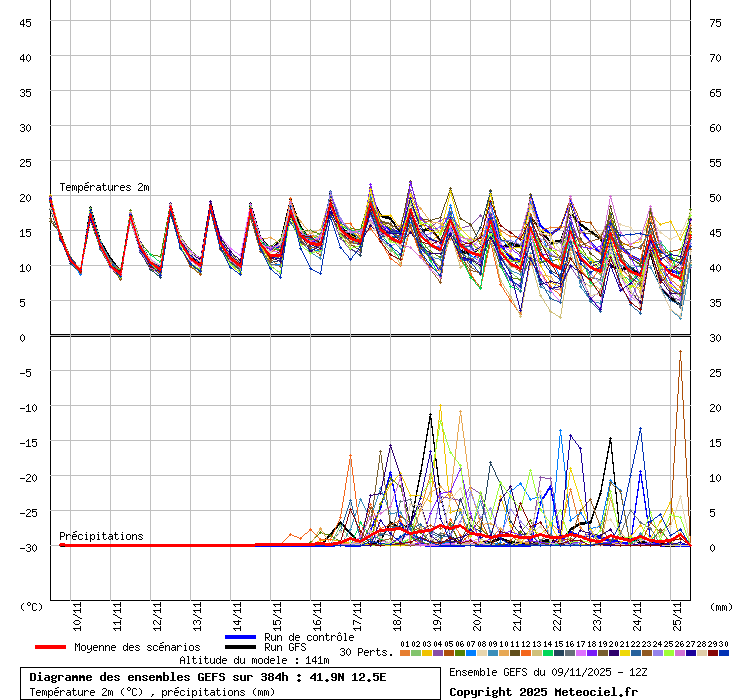The image size is (740, 700).
Task: Select perturbation 01 legend swatch
Action: point(404,652)
